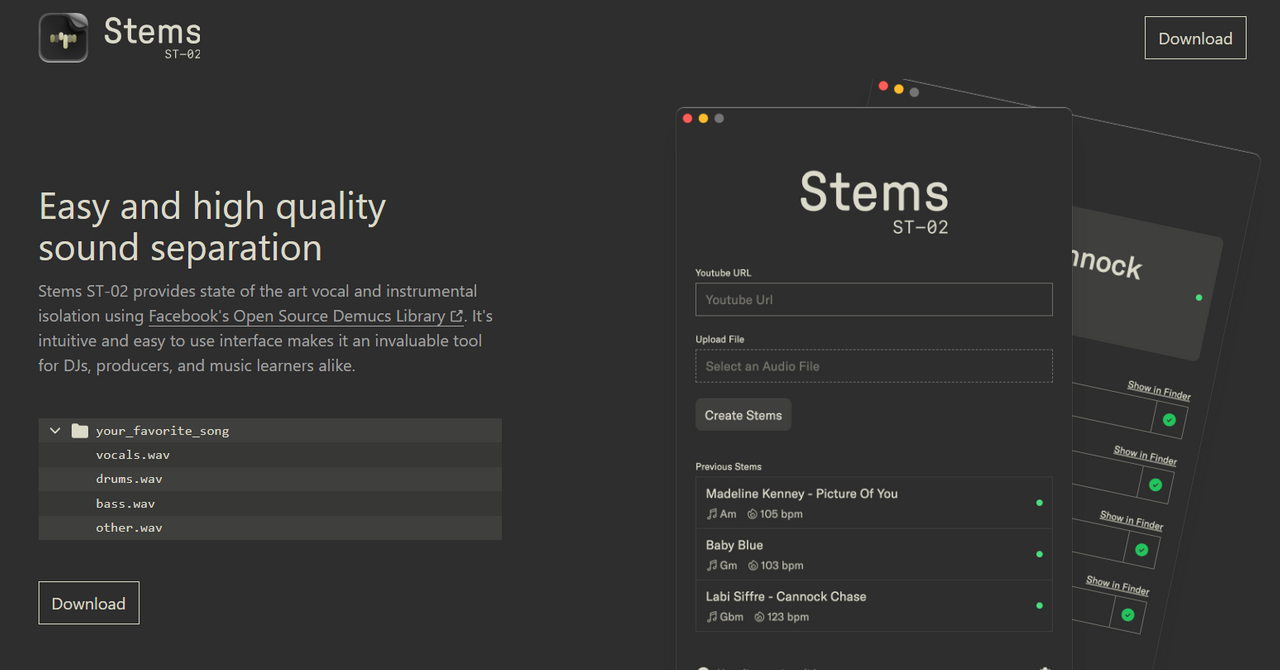The width and height of the screenshot is (1280, 670).
Task: Click the external link icon after Demucs Library
Action: coord(457,316)
